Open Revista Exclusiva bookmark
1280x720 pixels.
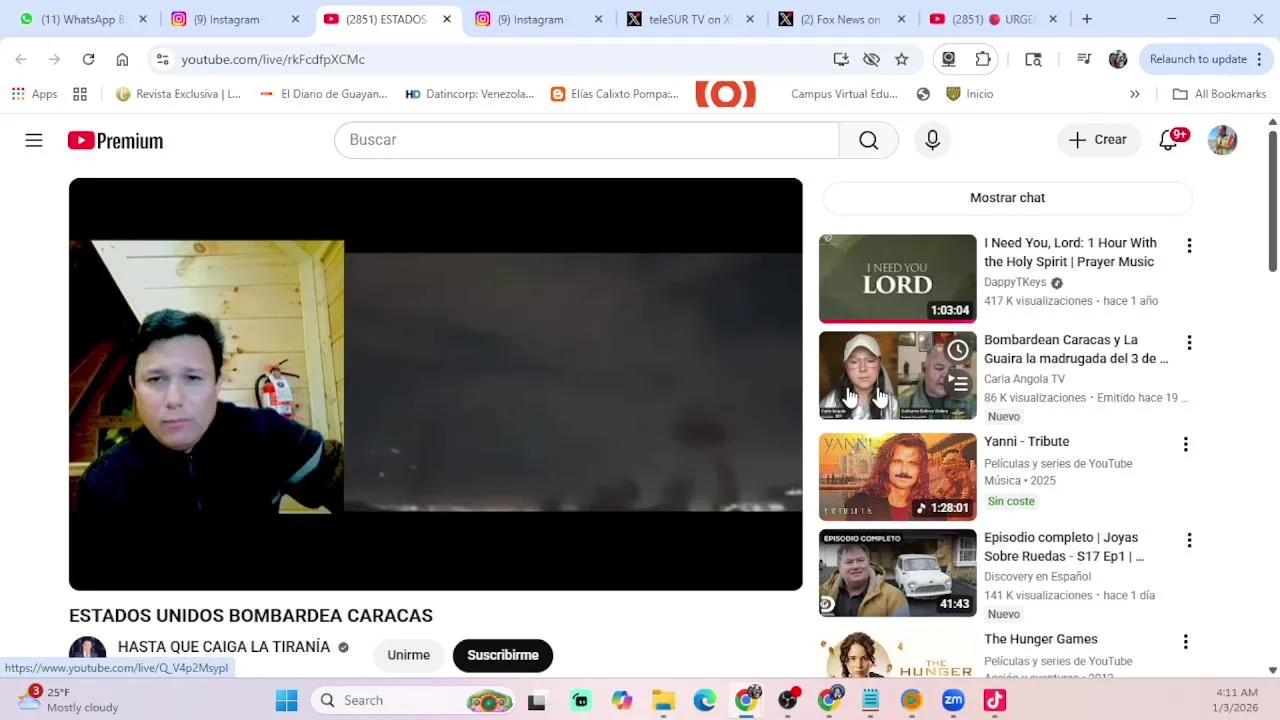tap(178, 94)
